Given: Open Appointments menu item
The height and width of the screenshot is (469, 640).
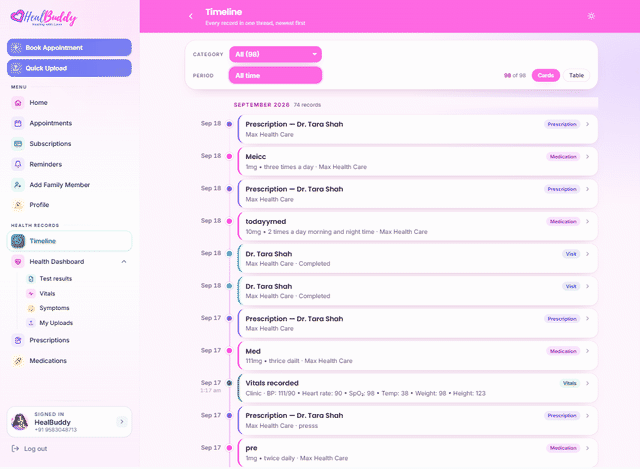Looking at the screenshot, I should (69, 123).
